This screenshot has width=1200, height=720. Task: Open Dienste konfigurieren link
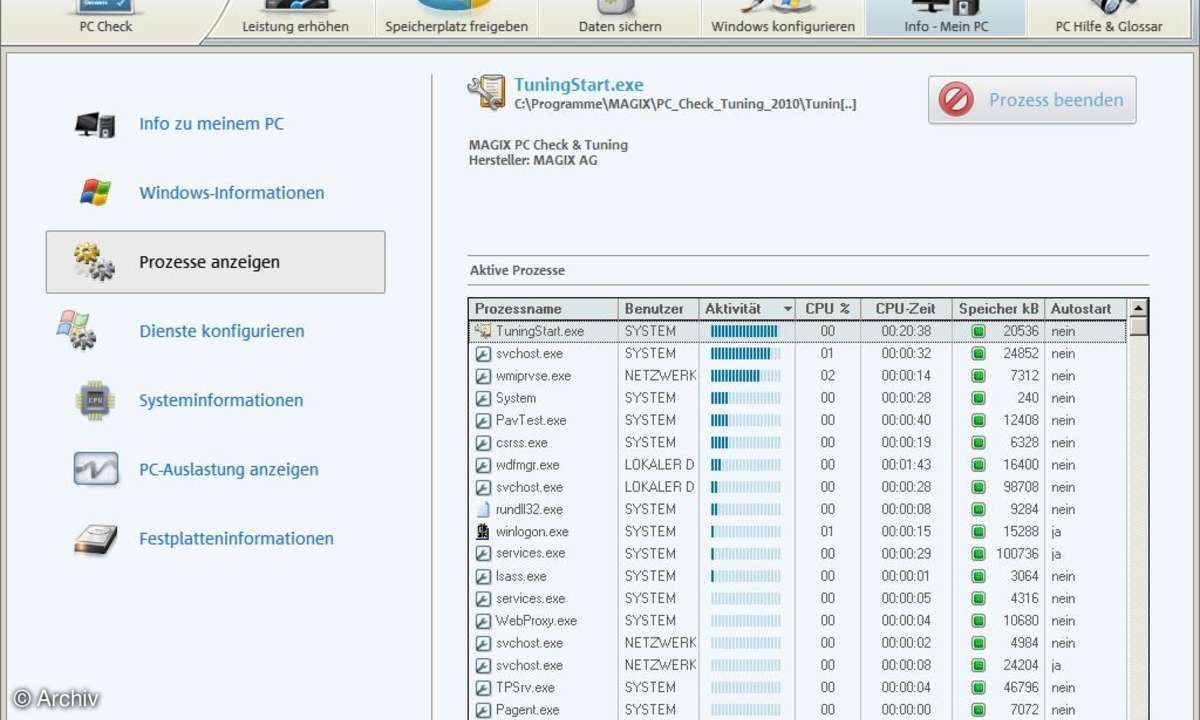click(222, 331)
